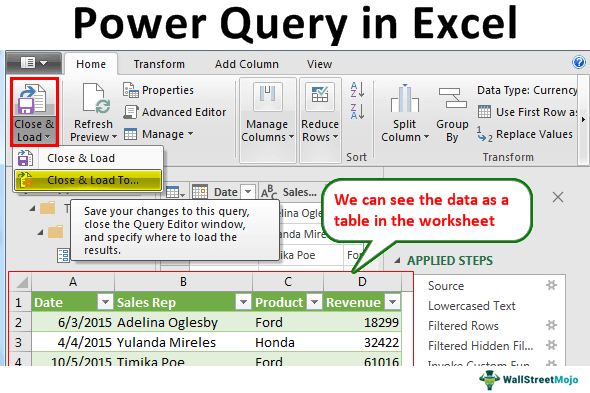Viewport: 590px width, 393px height.
Task: Select worksheet column D header
Action: 362,282
